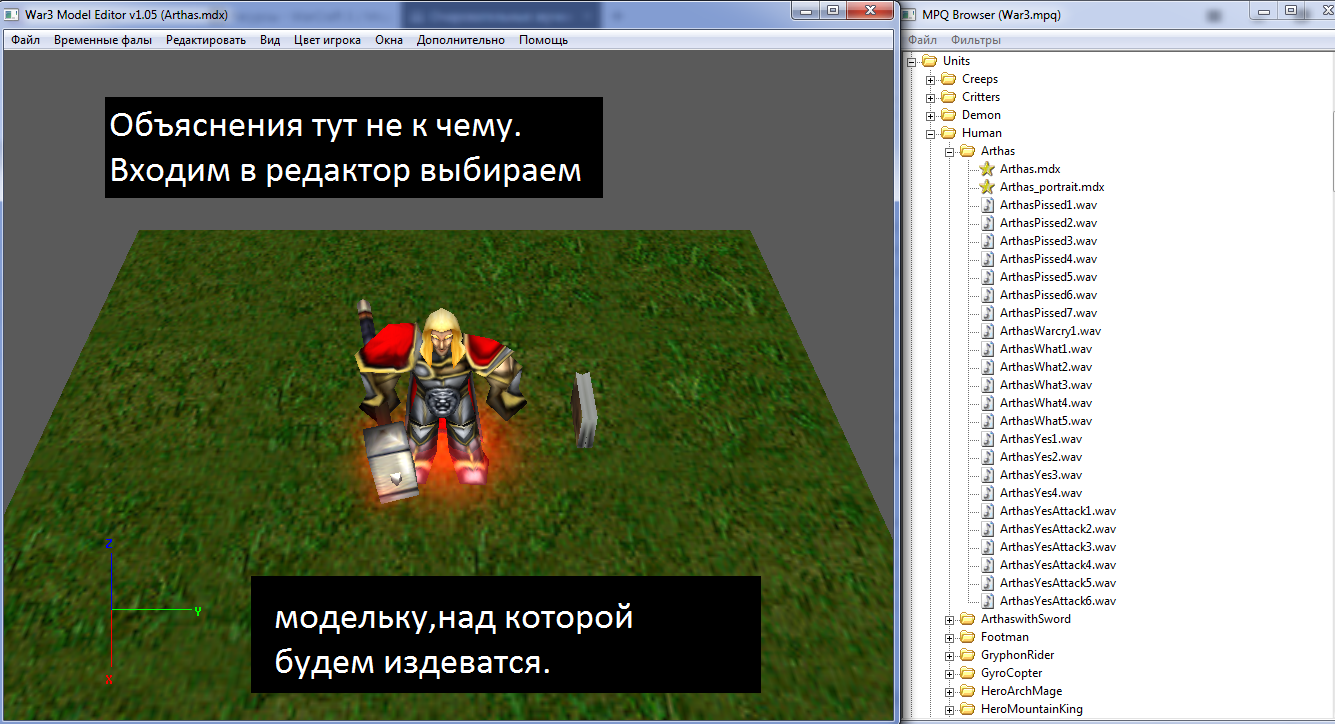This screenshot has width=1335, height=724.
Task: Click the Demon folder icon
Action: pos(949,115)
